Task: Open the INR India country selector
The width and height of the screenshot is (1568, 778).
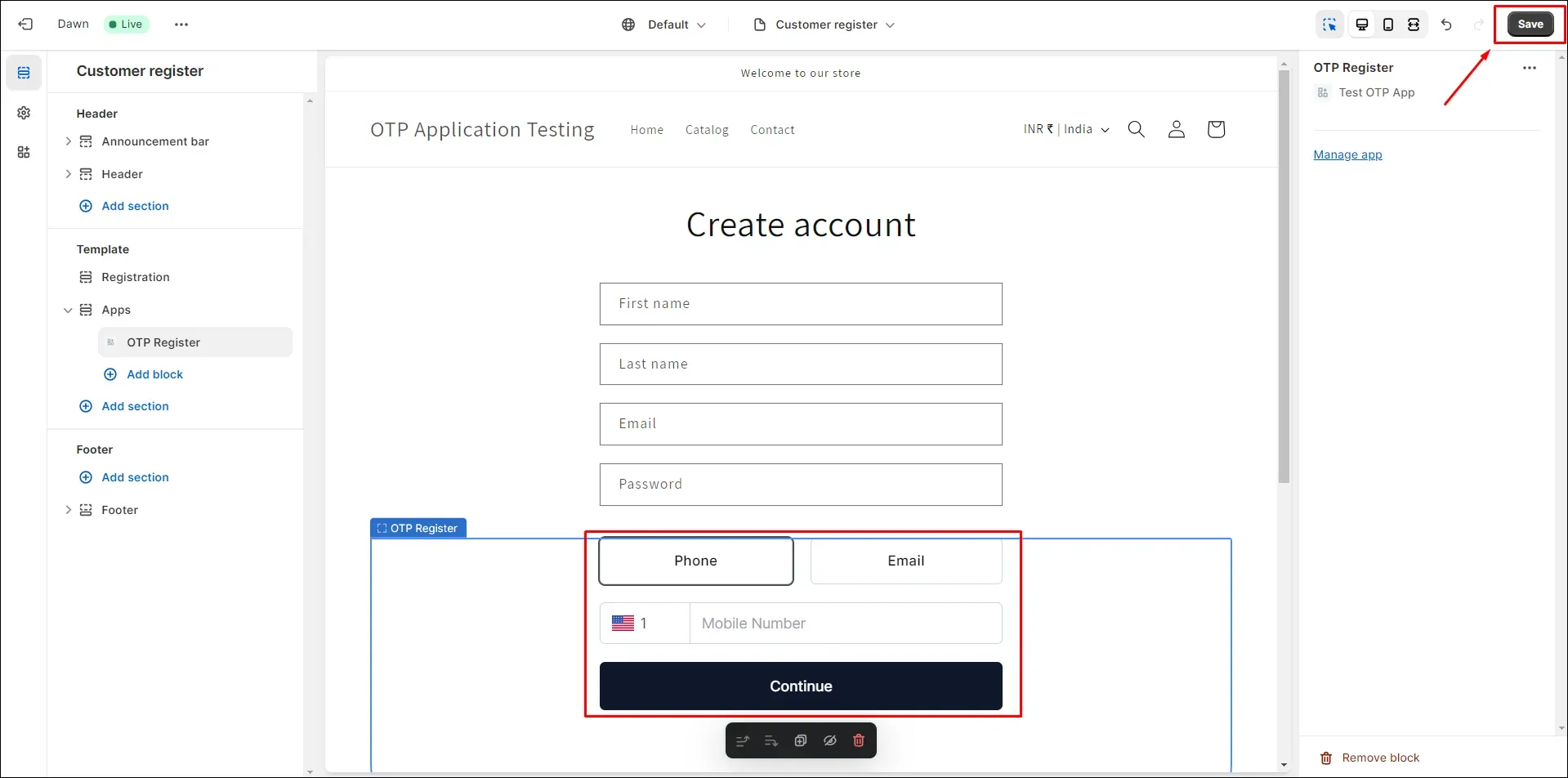Action: 1066,129
